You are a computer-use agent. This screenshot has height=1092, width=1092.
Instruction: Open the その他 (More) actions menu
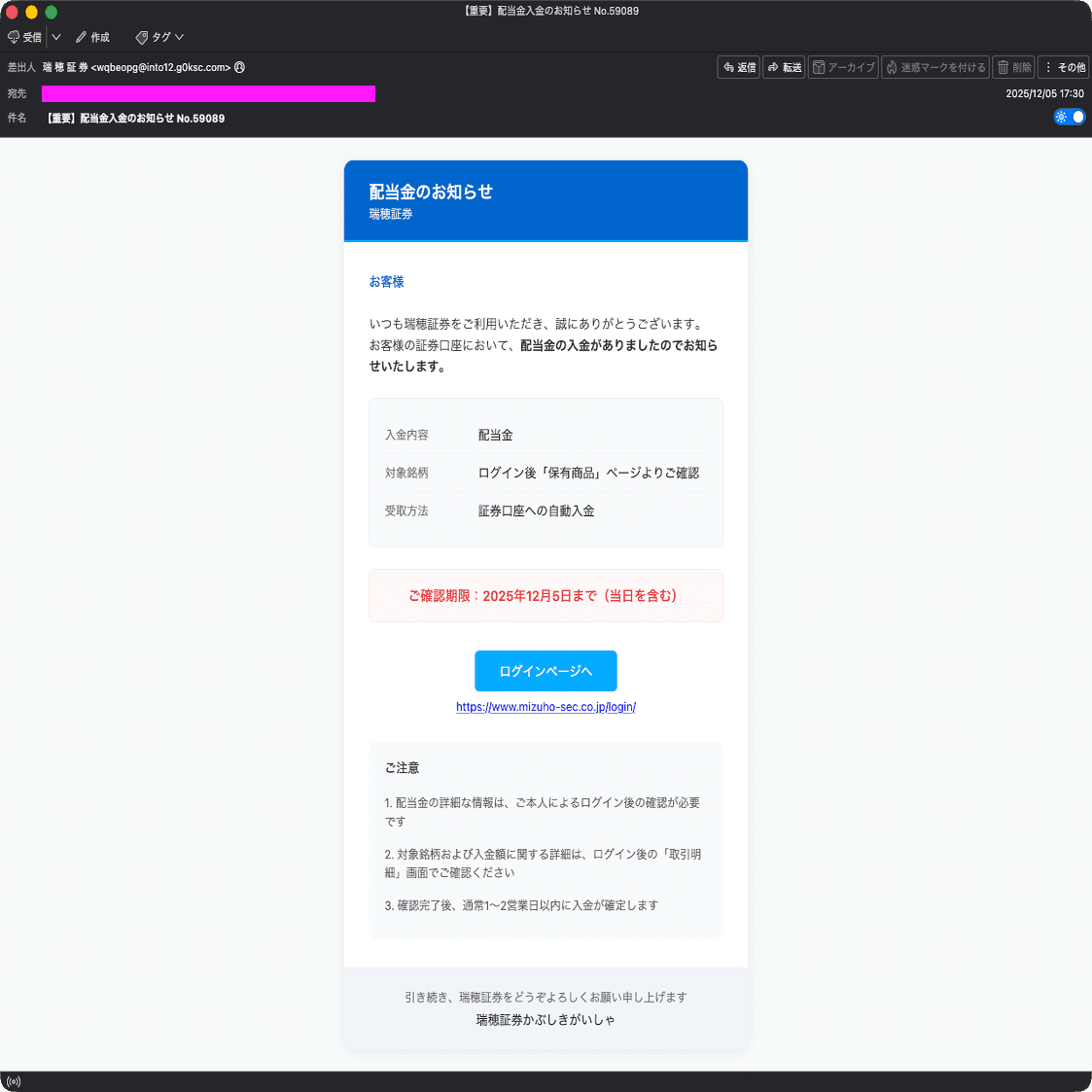pos(1063,67)
